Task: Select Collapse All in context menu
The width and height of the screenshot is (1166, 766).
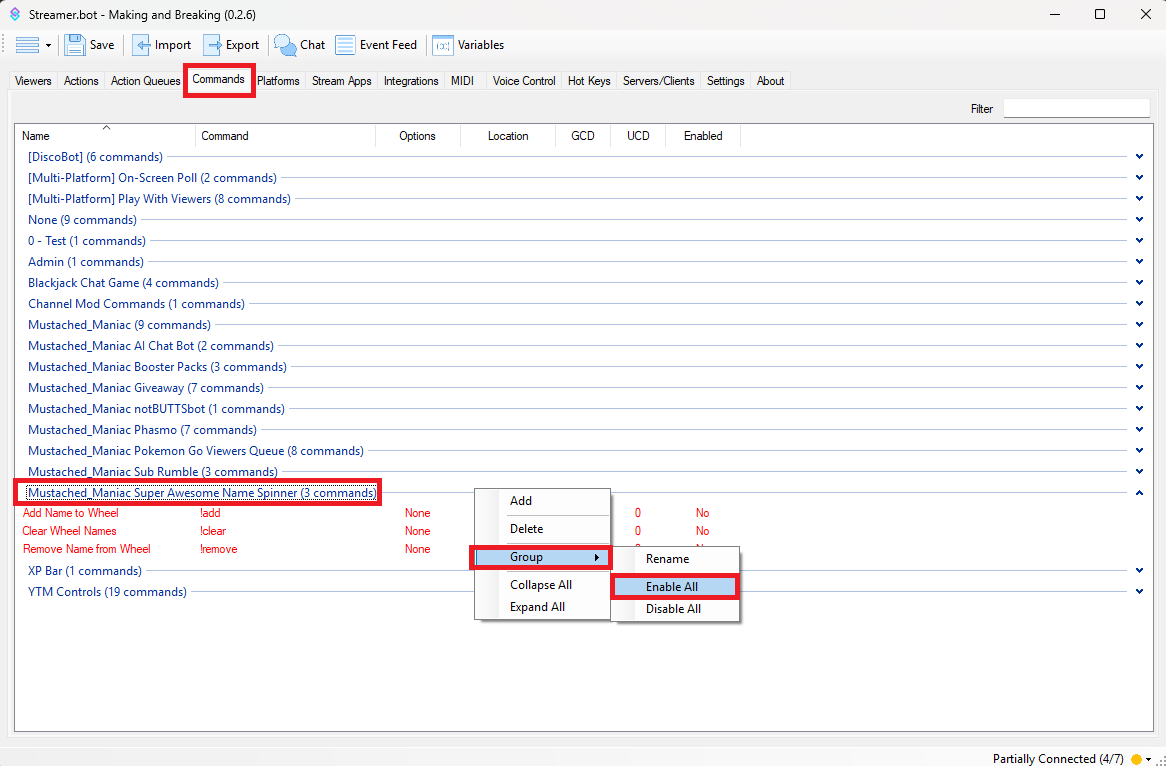Action: click(x=541, y=585)
